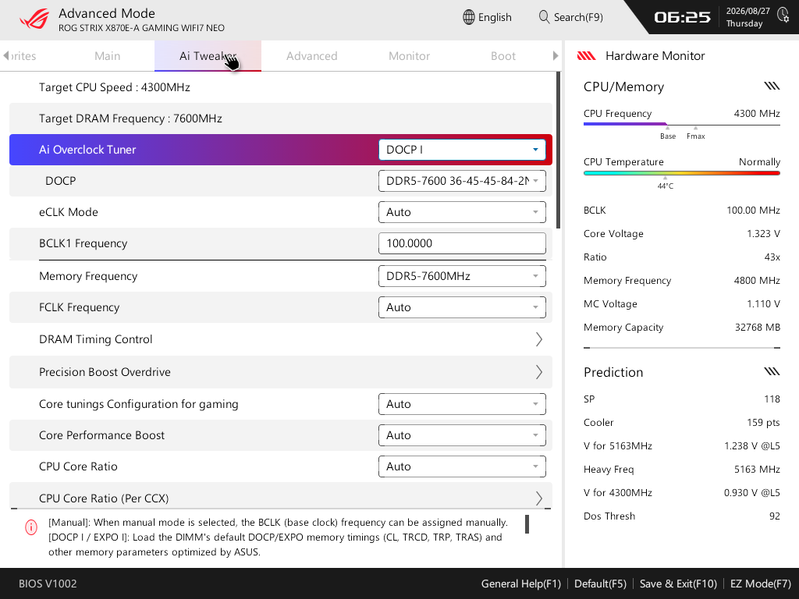
Task: Click the stripes icon beside Prediction
Action: [x=771, y=371]
